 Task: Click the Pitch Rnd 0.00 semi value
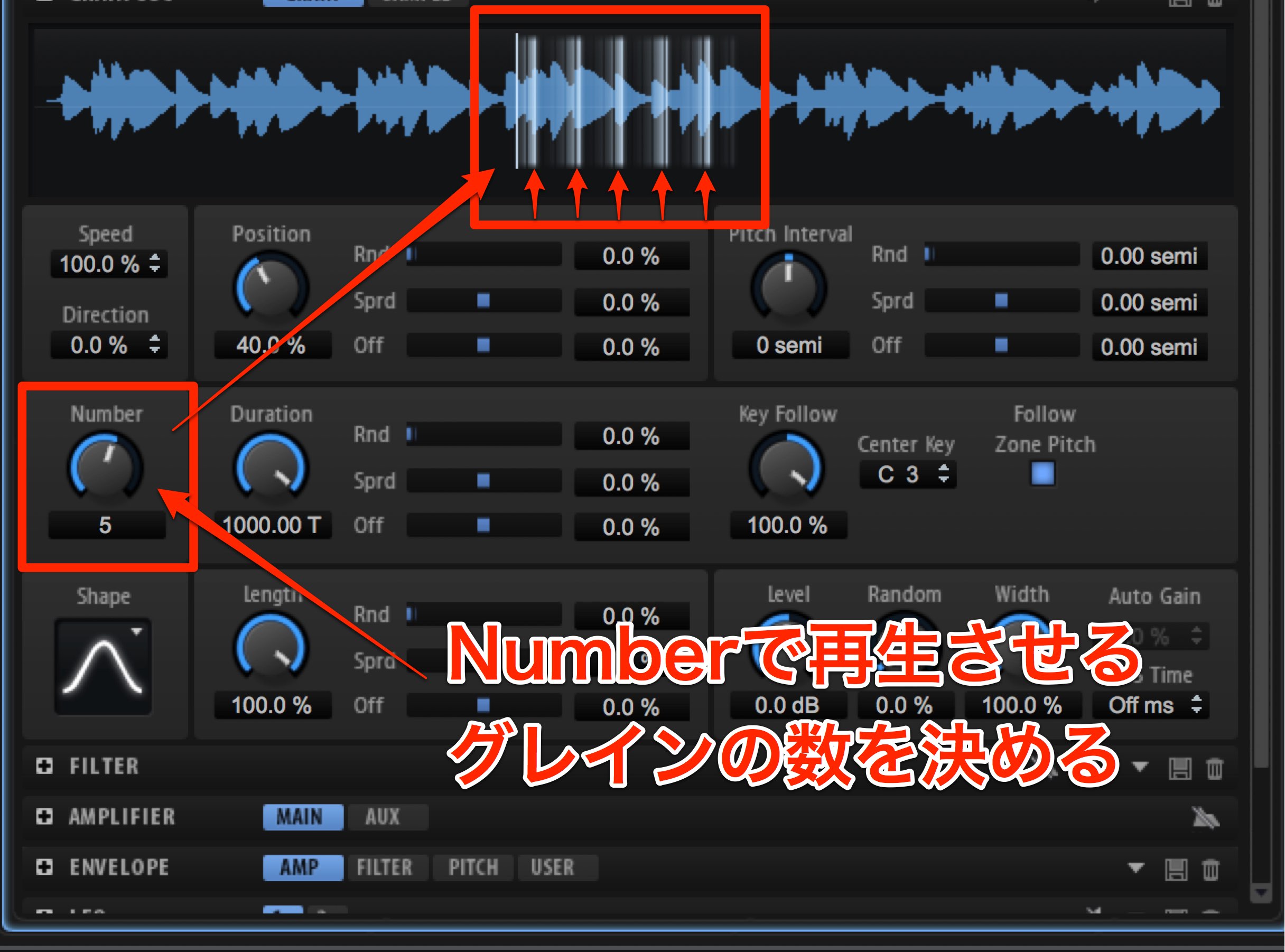[x=1150, y=256]
